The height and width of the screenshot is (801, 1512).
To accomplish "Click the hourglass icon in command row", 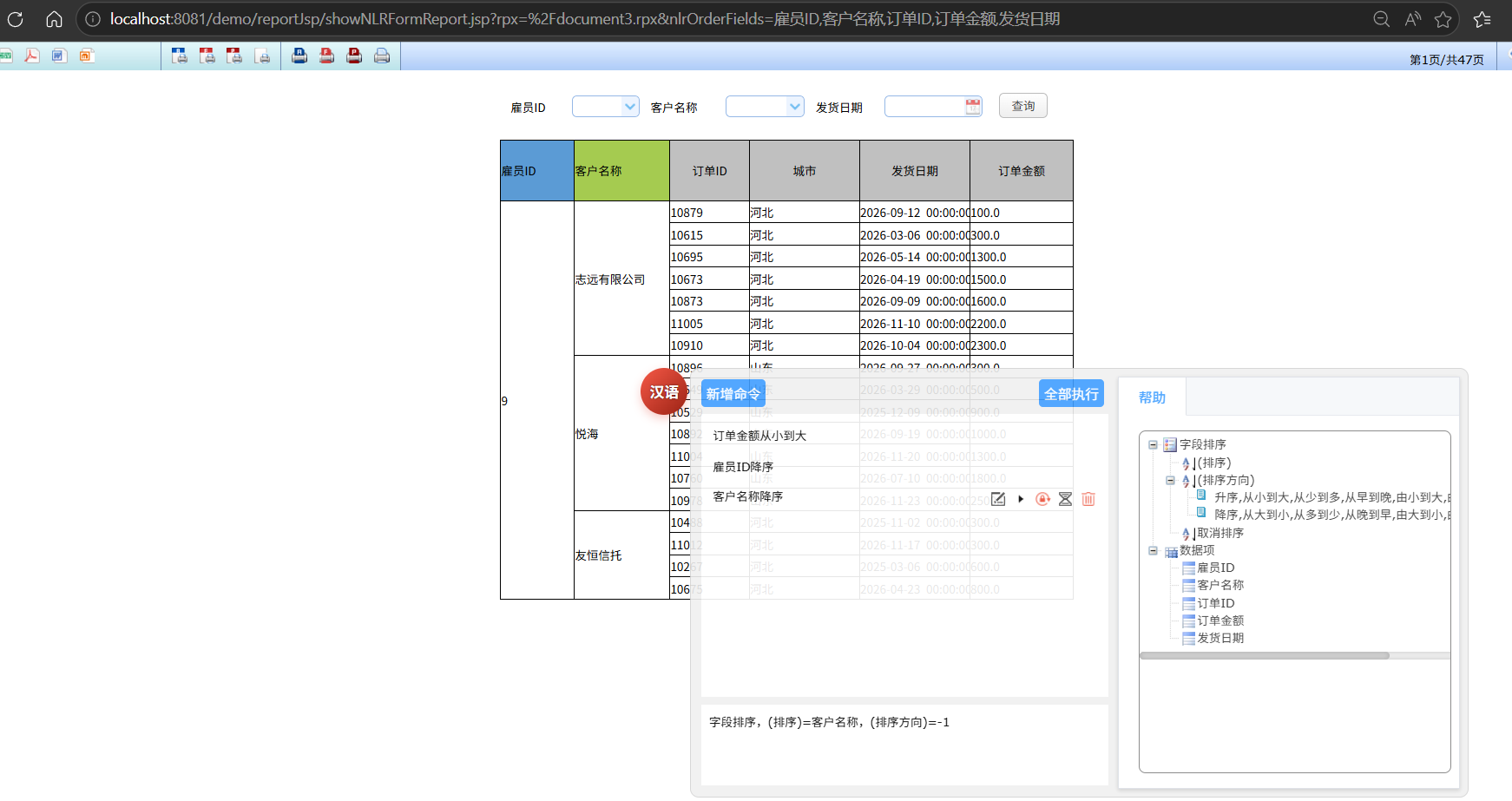I will [x=1065, y=499].
